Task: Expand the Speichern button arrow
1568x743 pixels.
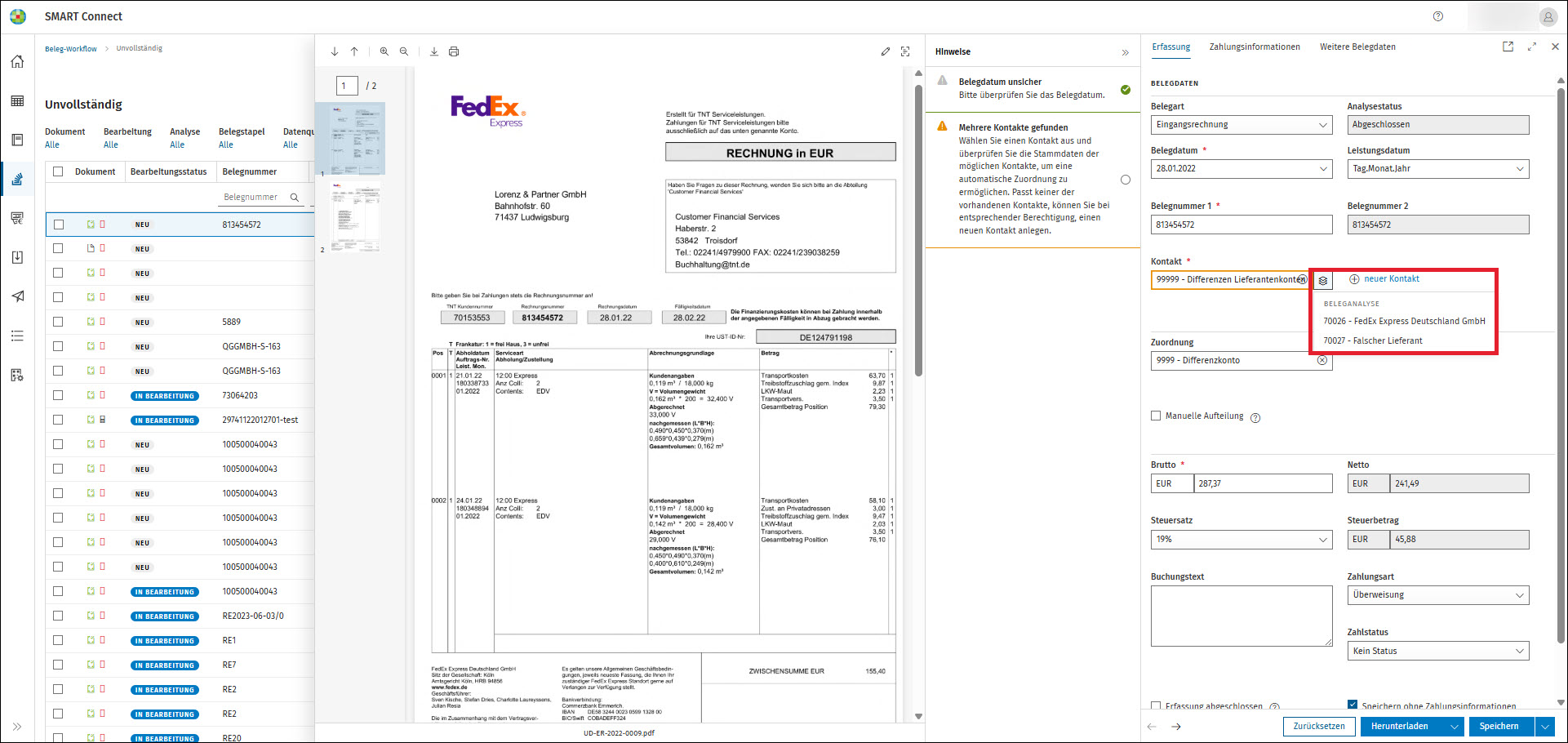Action: [1544, 727]
